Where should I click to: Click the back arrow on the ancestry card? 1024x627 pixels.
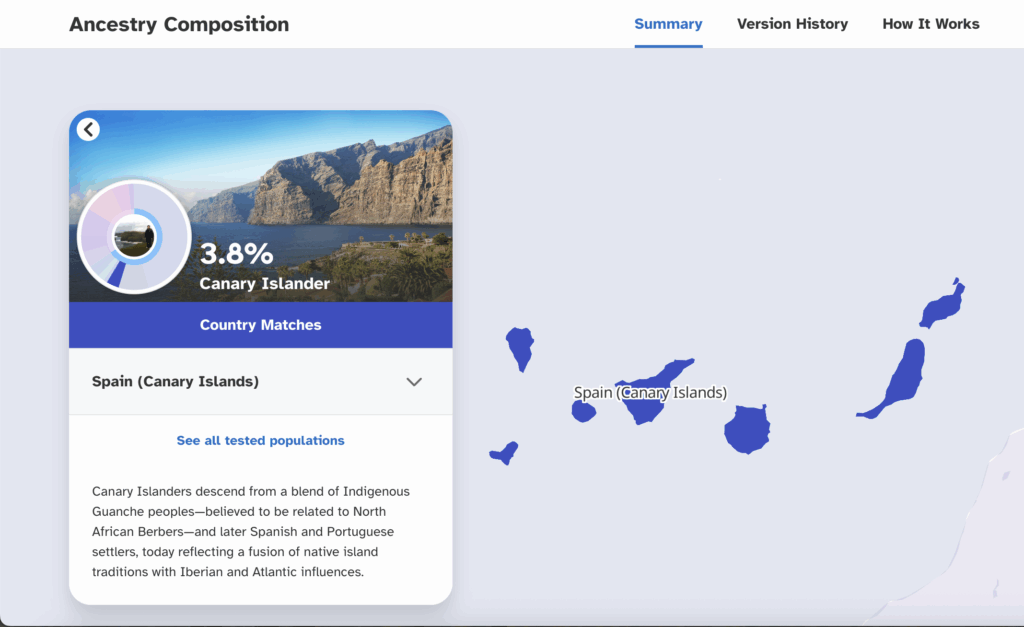click(x=88, y=129)
